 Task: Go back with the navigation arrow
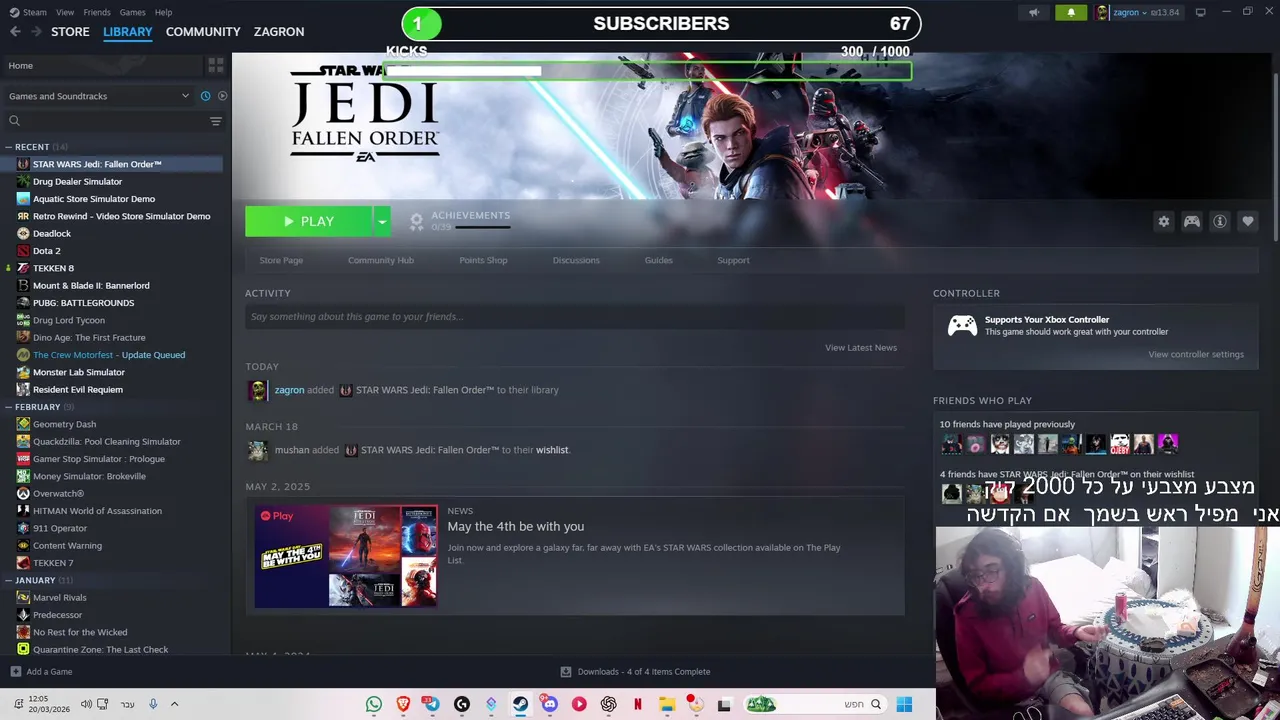(15, 32)
